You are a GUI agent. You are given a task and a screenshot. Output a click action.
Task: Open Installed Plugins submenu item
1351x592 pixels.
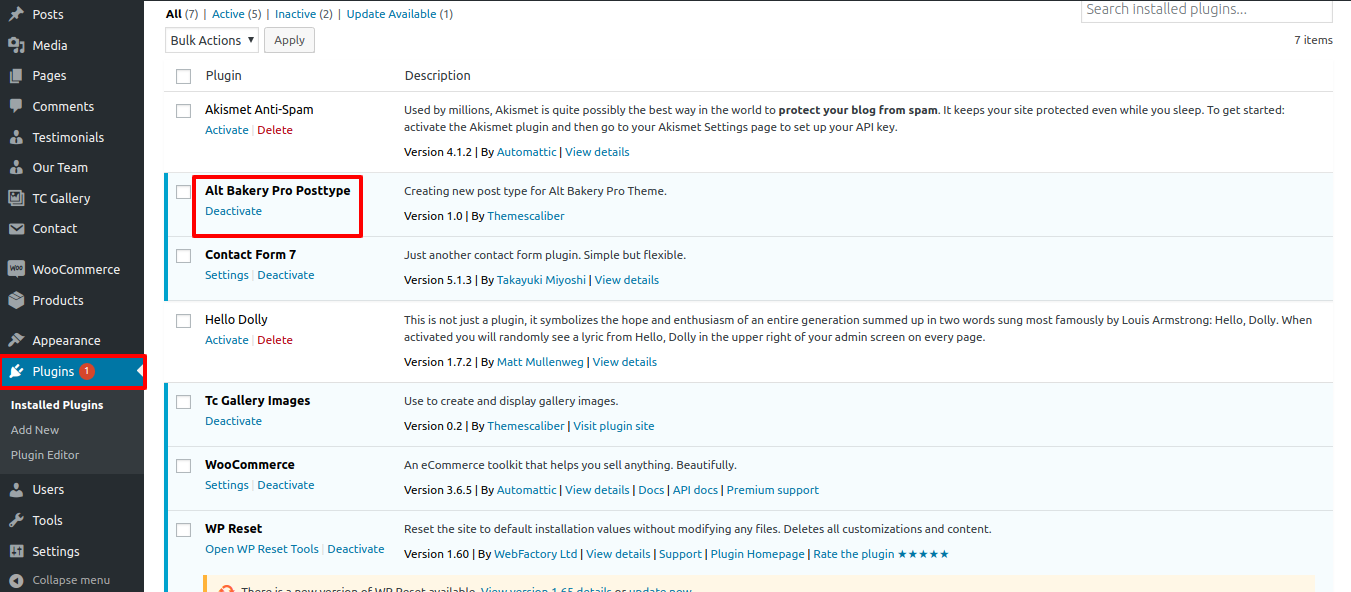[57, 405]
